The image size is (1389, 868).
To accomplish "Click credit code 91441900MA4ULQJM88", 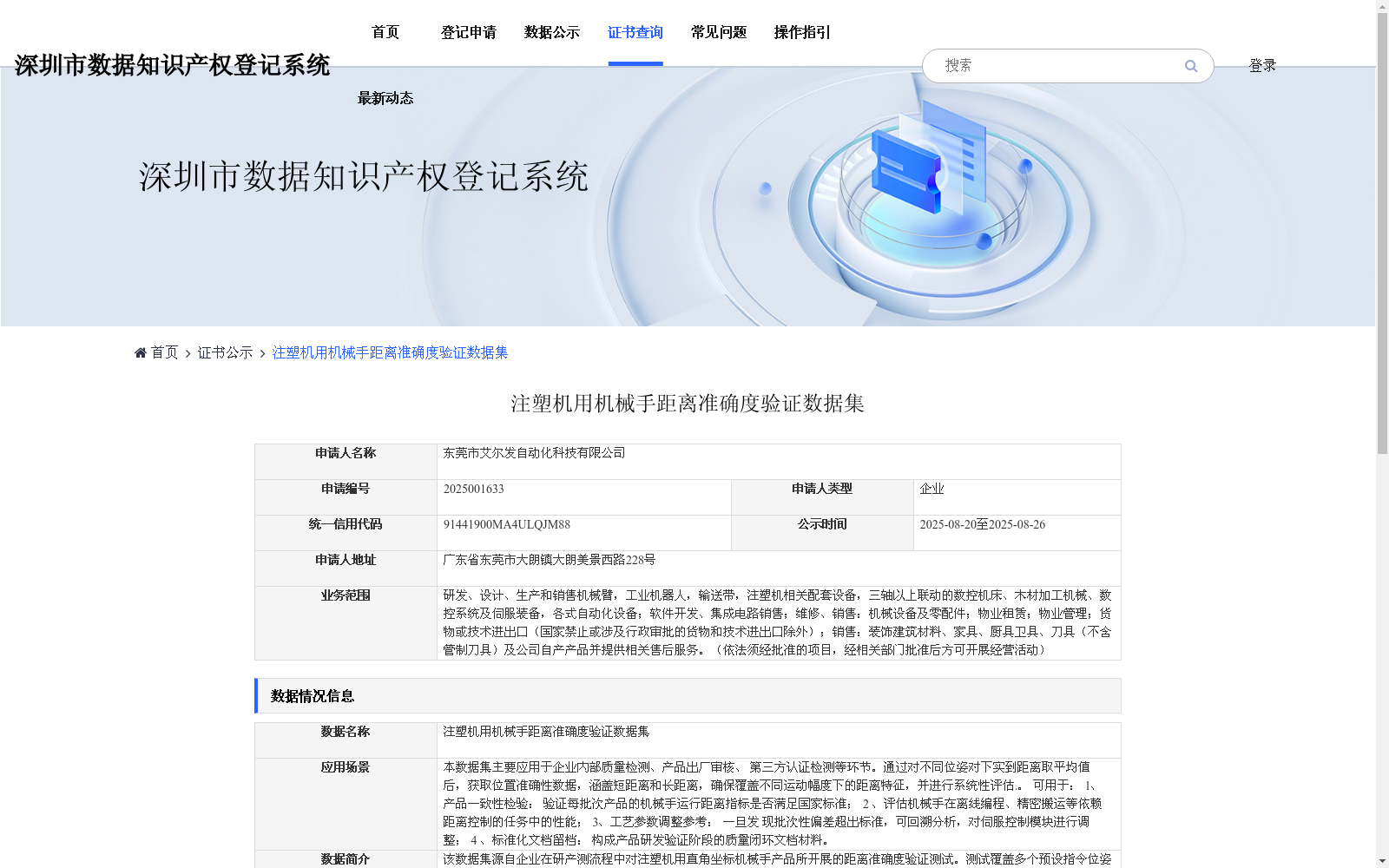I will (506, 525).
